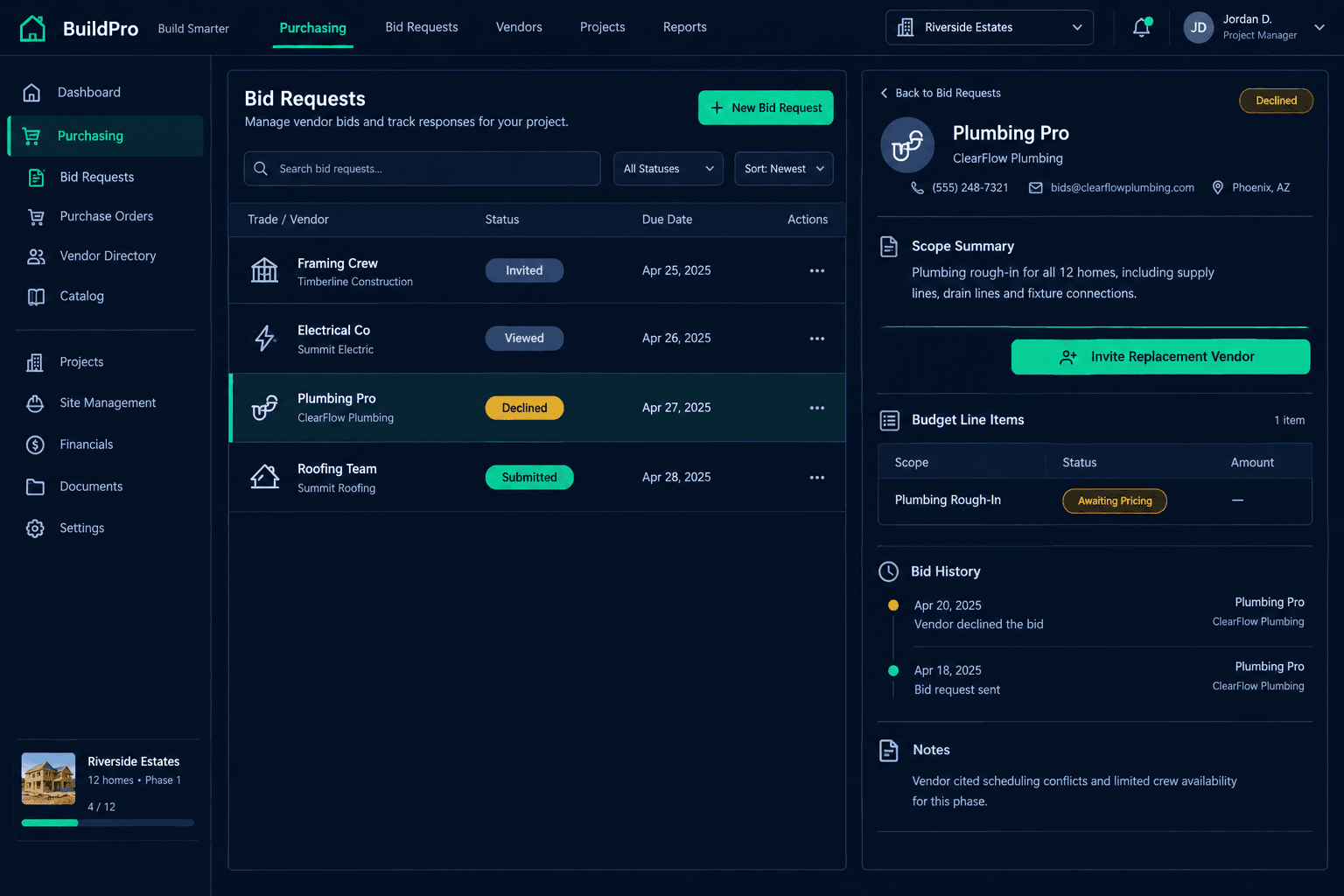Switch to the Projects top tab
This screenshot has width=1344, height=896.
coord(603,27)
